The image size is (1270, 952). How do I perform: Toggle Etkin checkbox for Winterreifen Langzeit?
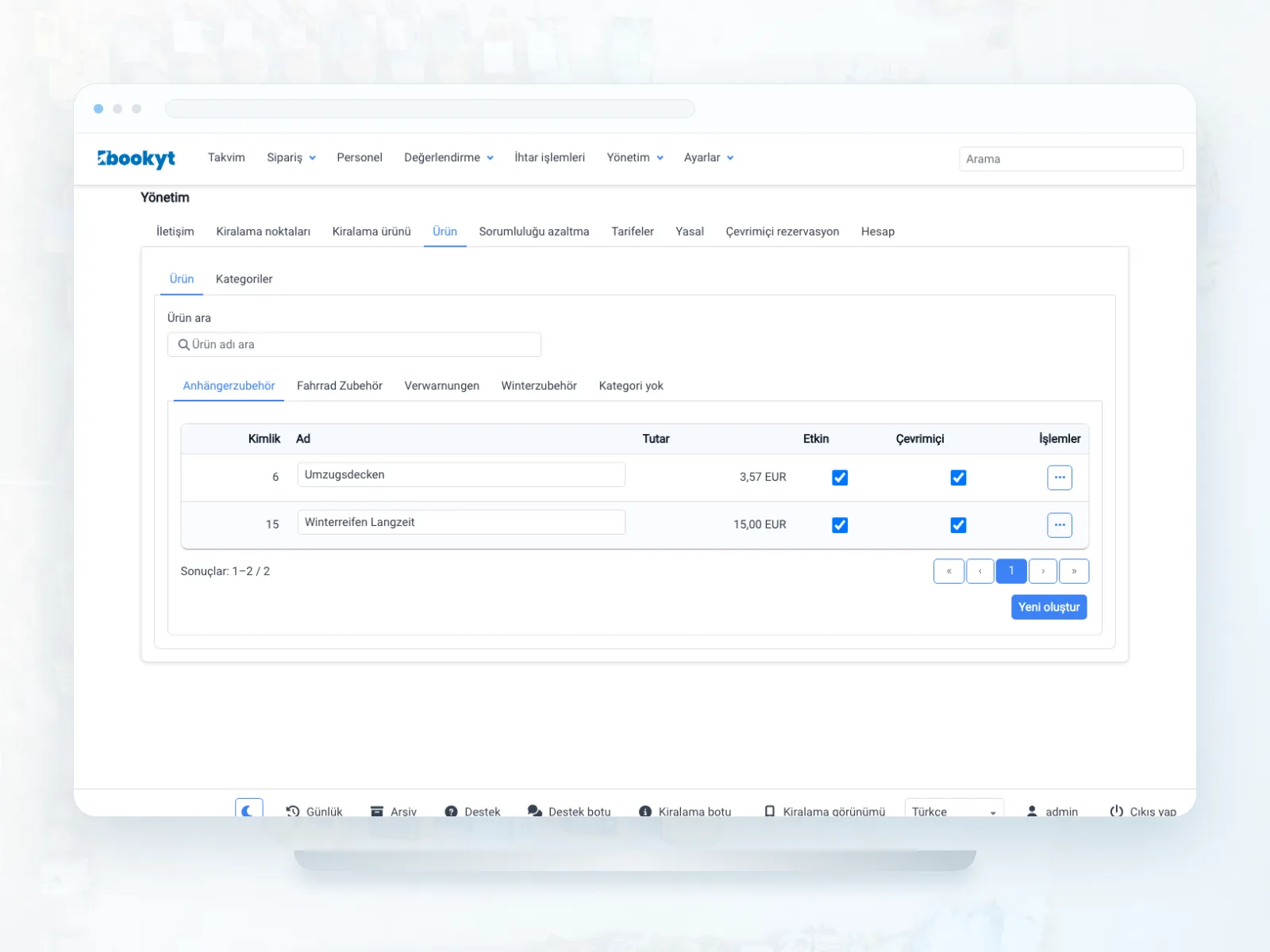coord(840,525)
